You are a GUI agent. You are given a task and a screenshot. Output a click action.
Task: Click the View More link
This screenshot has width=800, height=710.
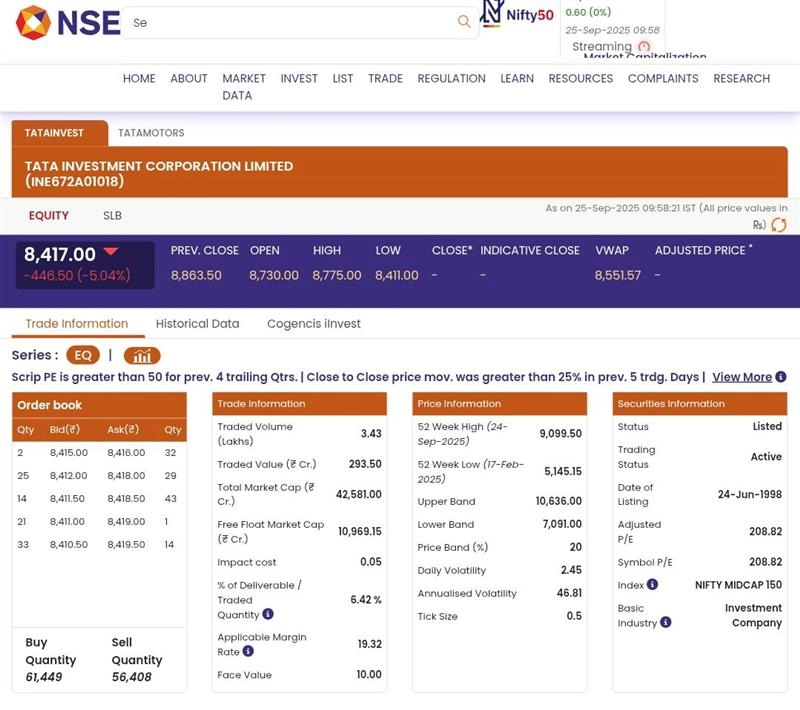click(x=741, y=377)
